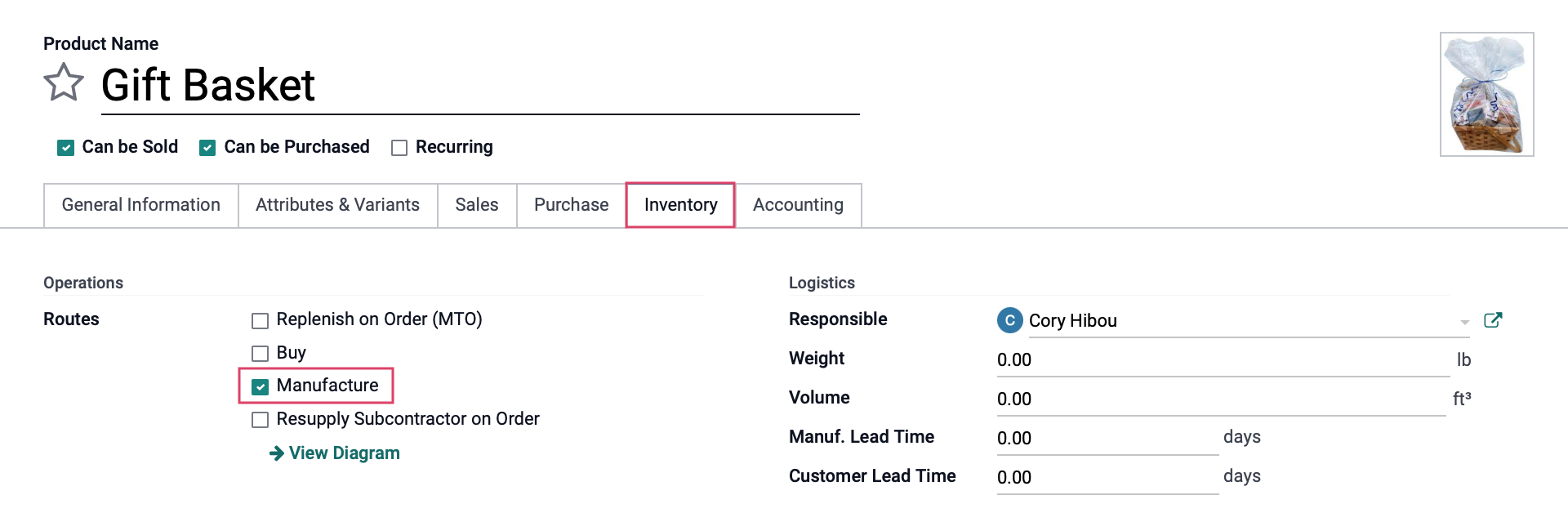Viewport: 1568px width, 513px height.
Task: Check Resupply Subcontractor on Order
Action: (x=260, y=420)
